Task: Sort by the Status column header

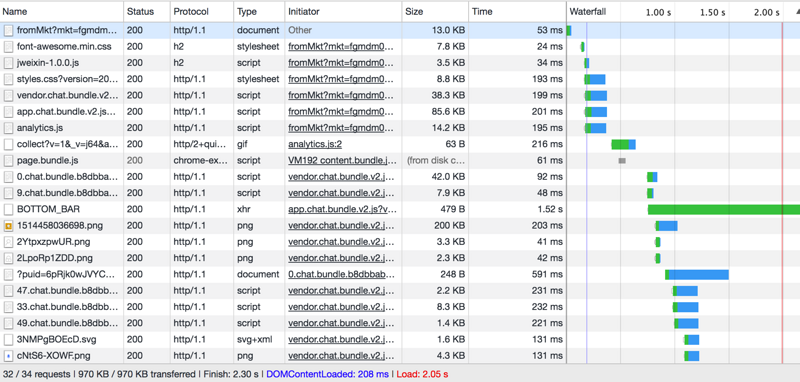Action: pyautogui.click(x=146, y=12)
